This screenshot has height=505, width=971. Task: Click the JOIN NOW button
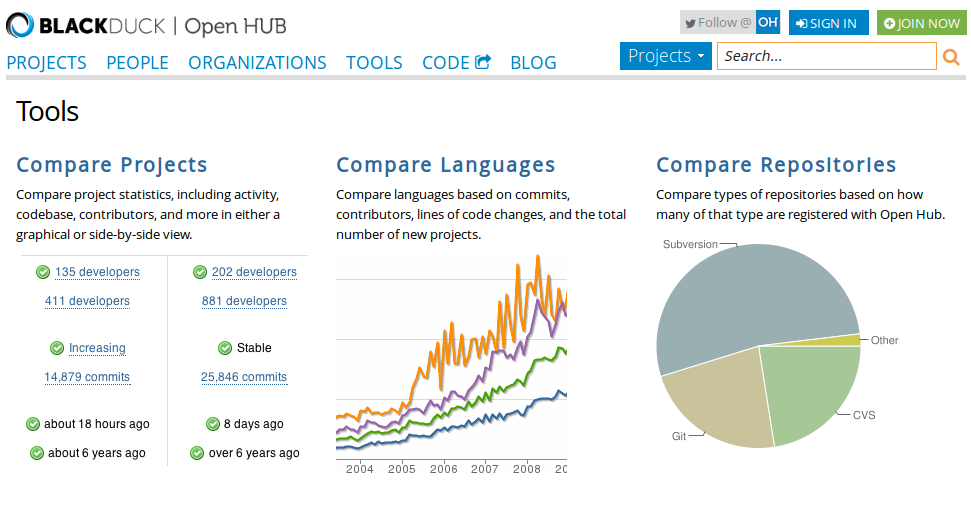click(x=921, y=23)
